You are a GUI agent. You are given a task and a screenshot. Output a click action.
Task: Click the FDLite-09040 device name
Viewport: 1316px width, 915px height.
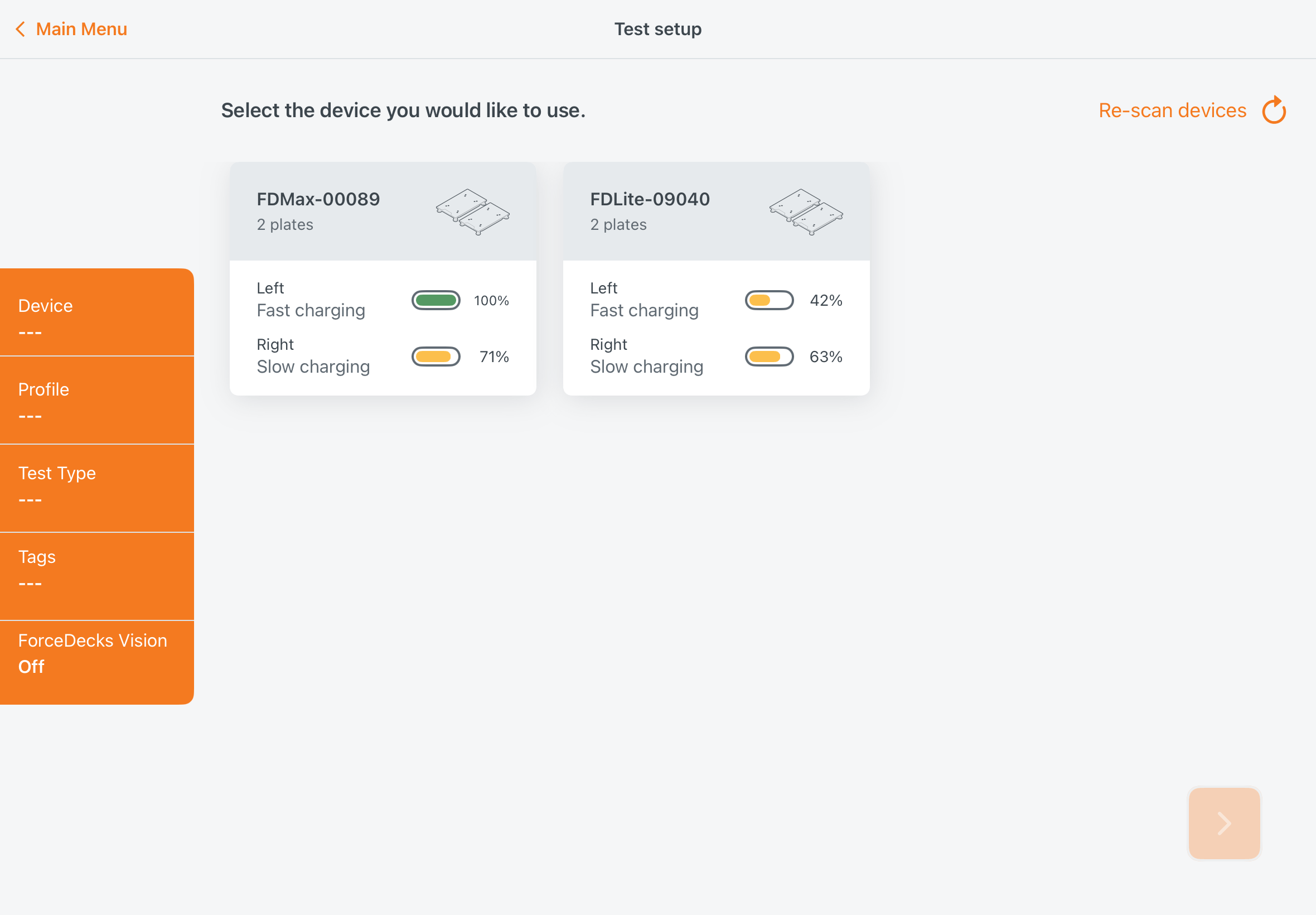pos(650,199)
